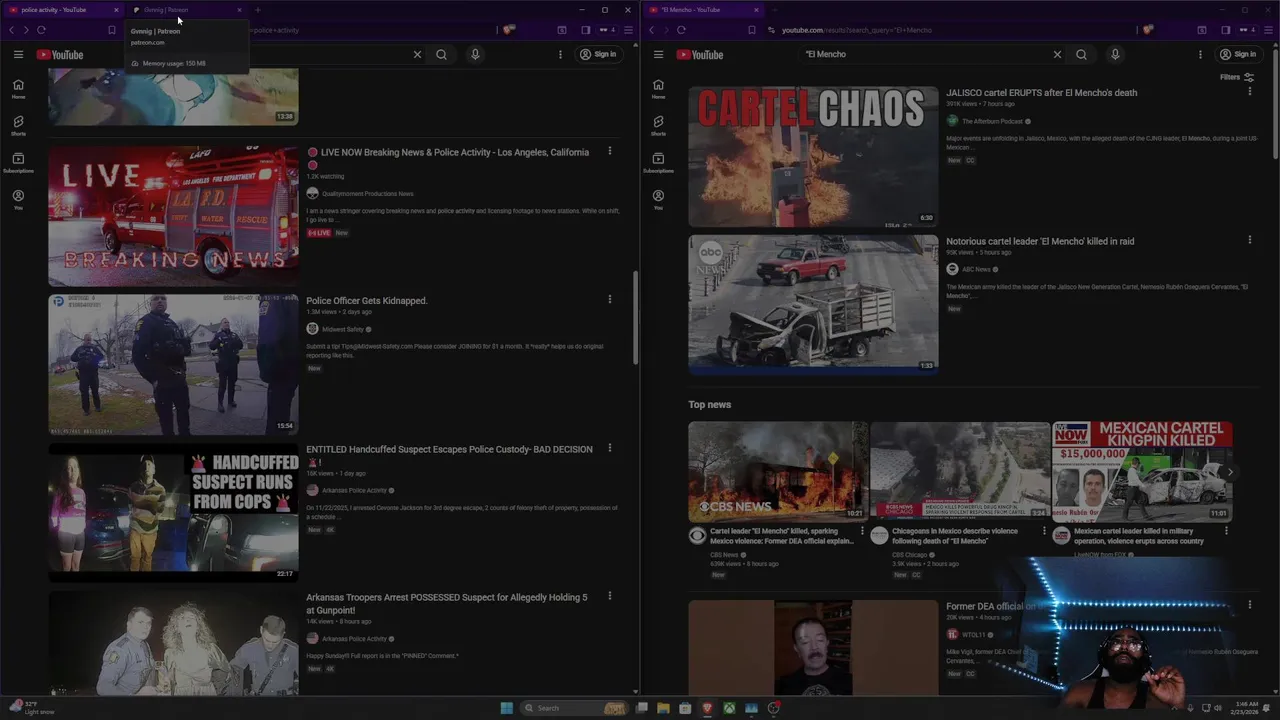This screenshot has width=1280, height=720.
Task: Click left window page scrollbar thumb
Action: point(635,317)
